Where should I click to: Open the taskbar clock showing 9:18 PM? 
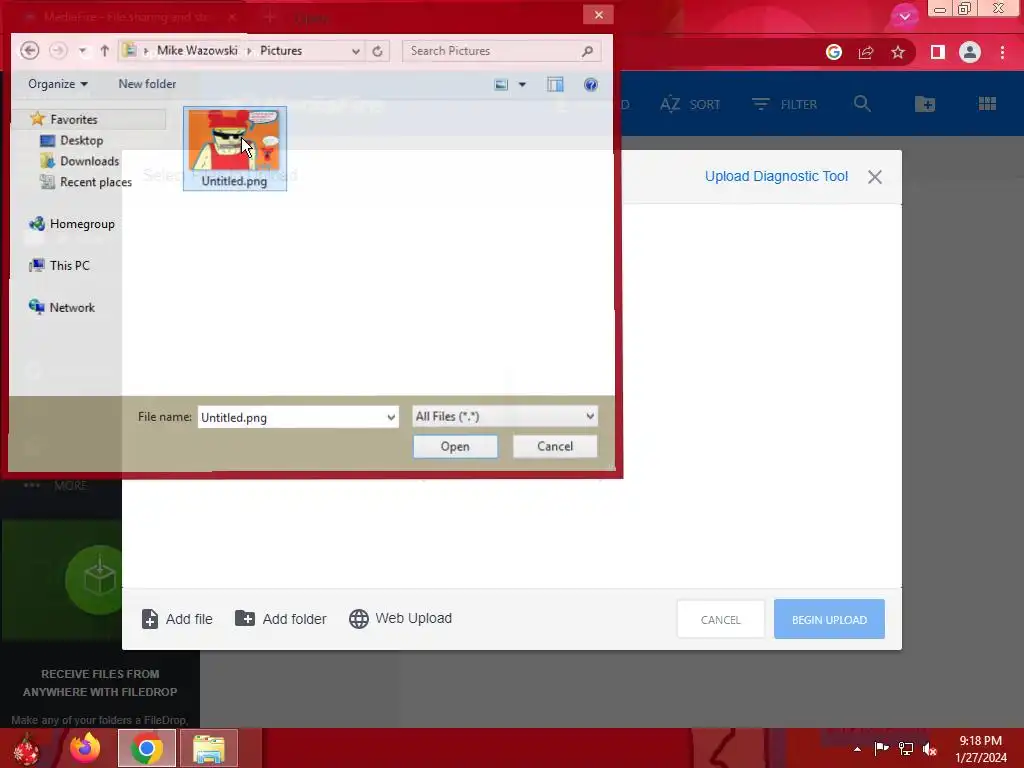pyautogui.click(x=981, y=749)
